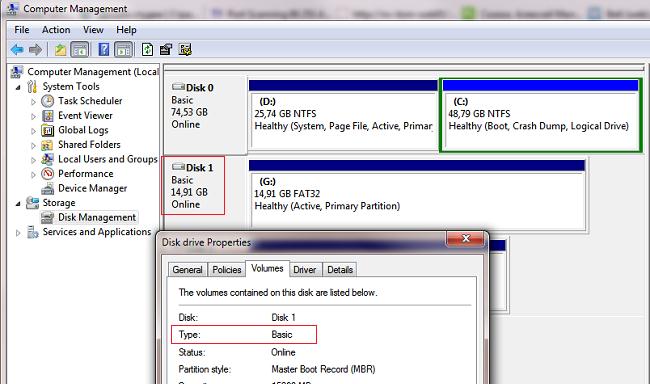Viewport: 650px width, 384px height.
Task: Expand the Services and Applications node
Action: pyautogui.click(x=18, y=233)
